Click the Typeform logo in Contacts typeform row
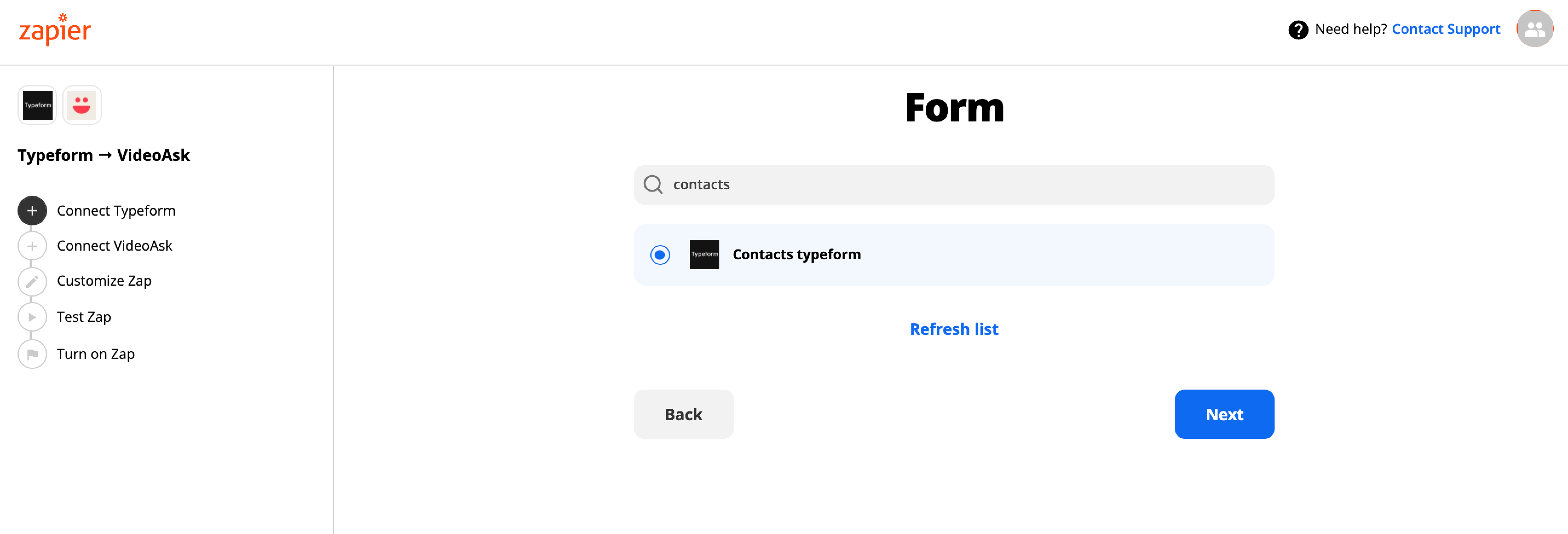 pyautogui.click(x=704, y=254)
